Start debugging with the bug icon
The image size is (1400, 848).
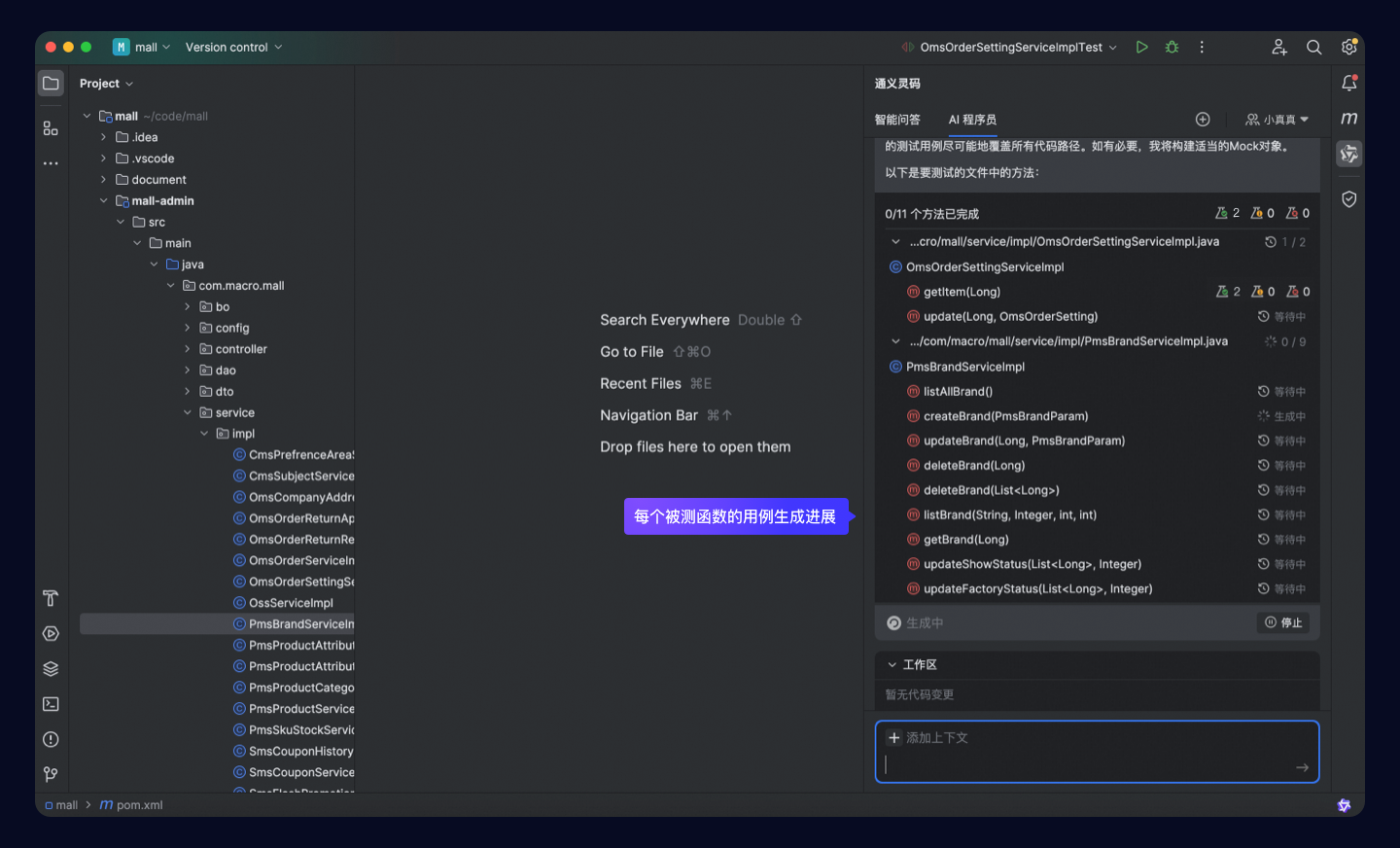[1172, 46]
